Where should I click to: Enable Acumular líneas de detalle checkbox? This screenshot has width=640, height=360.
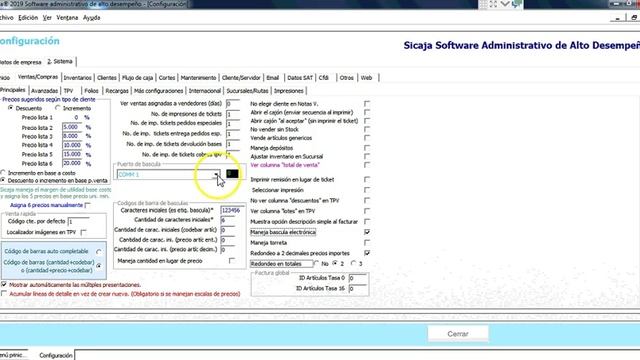coord(4,293)
